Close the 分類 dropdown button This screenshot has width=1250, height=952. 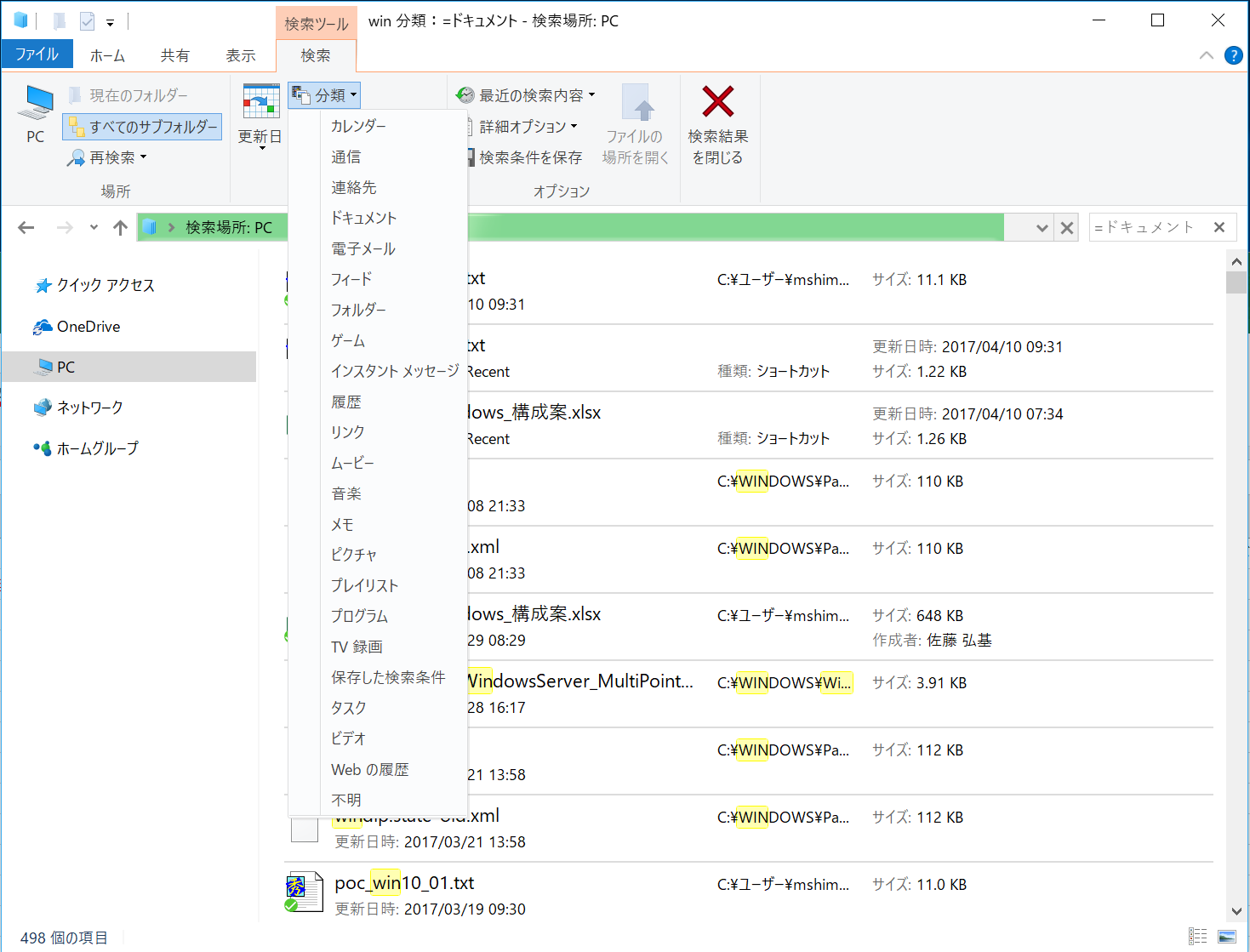pyautogui.click(x=324, y=95)
